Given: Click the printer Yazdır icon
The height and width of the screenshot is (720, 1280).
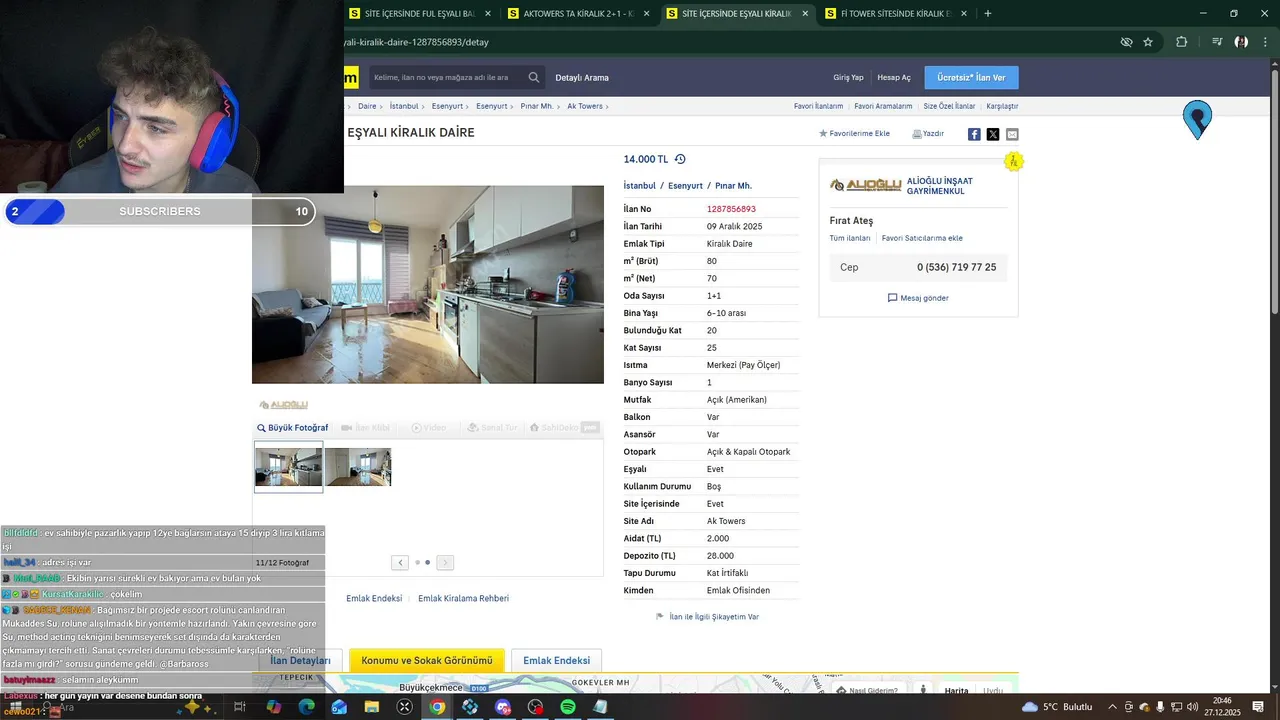Looking at the screenshot, I should tap(917, 133).
